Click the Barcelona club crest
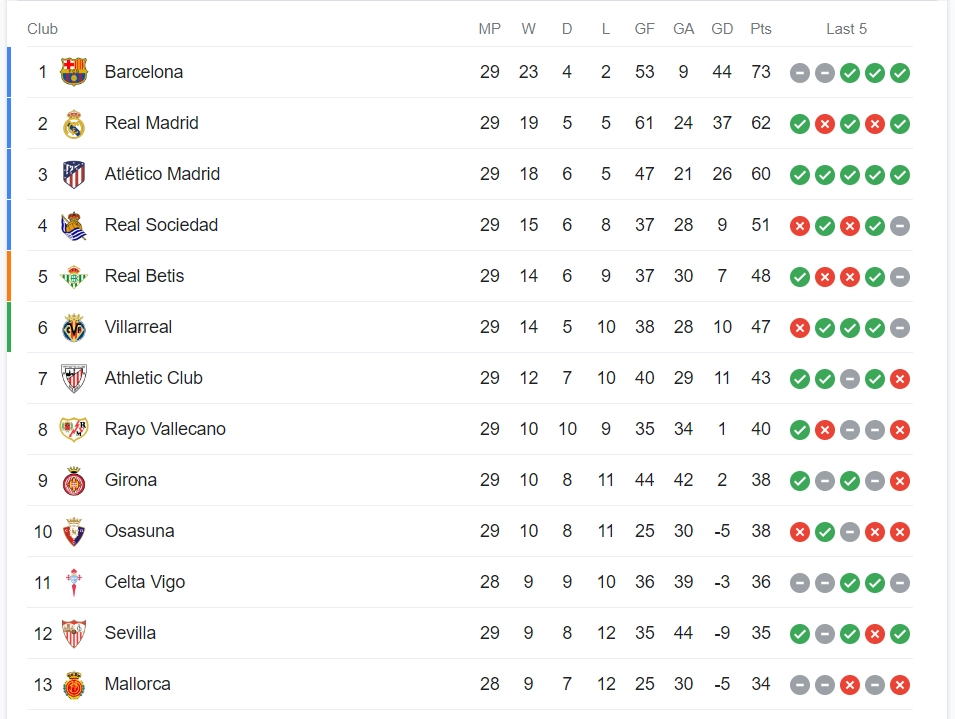Viewport: 955px width, 719px height. [x=75, y=72]
